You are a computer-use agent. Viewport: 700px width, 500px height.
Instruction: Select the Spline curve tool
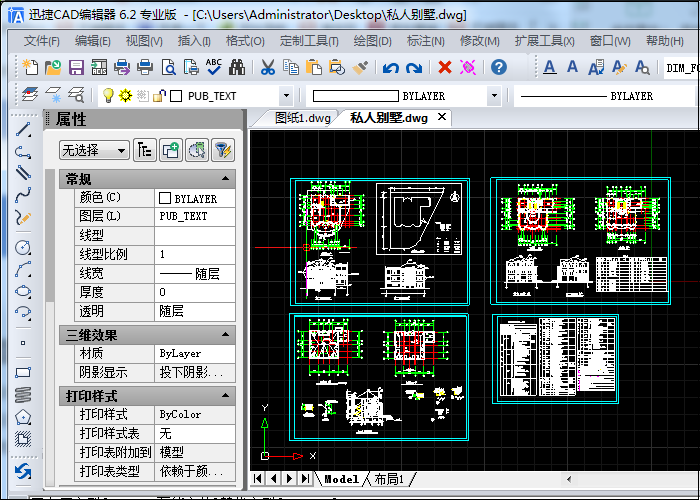tap(23, 195)
